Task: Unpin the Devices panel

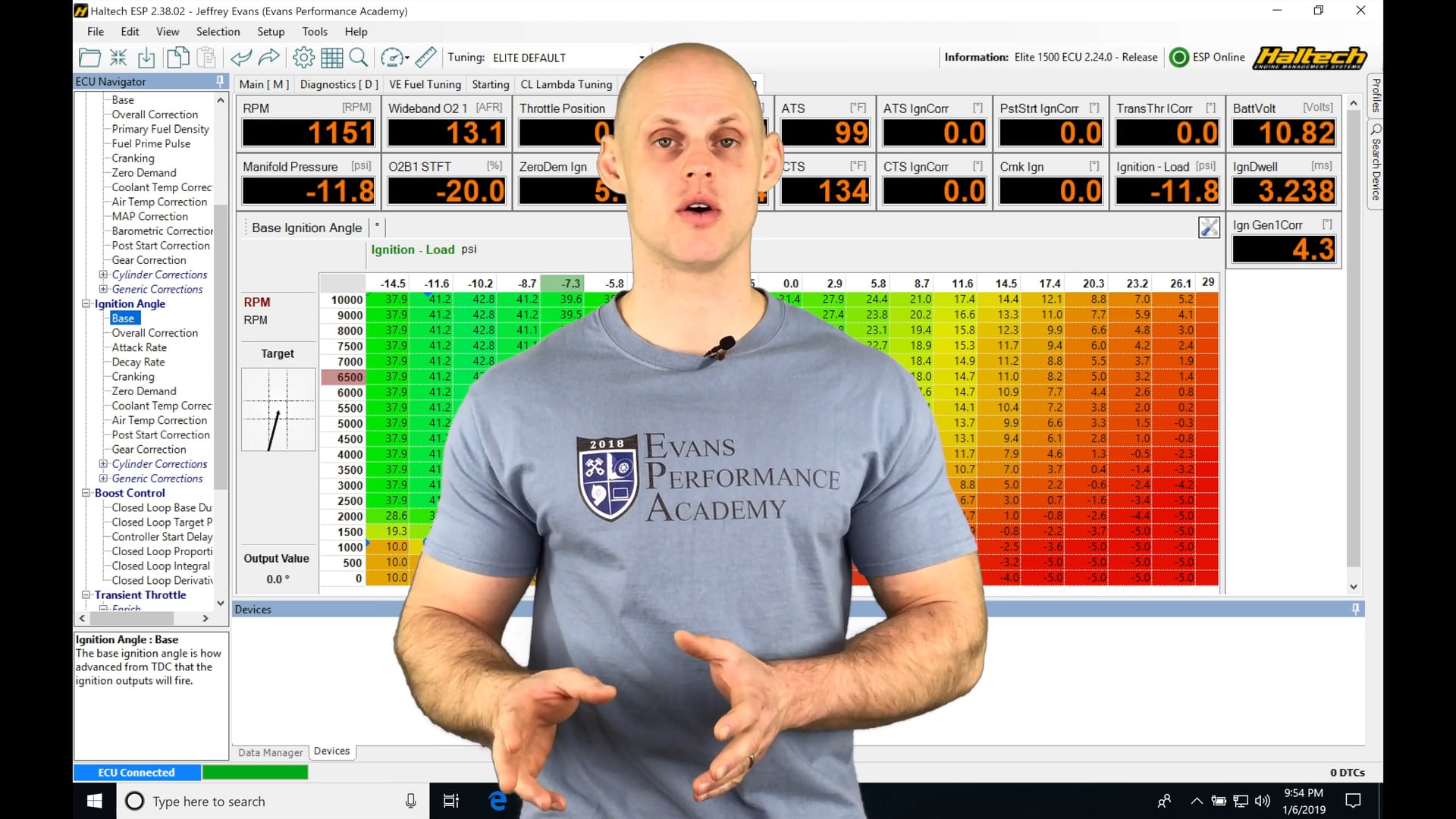Action: click(x=1354, y=608)
